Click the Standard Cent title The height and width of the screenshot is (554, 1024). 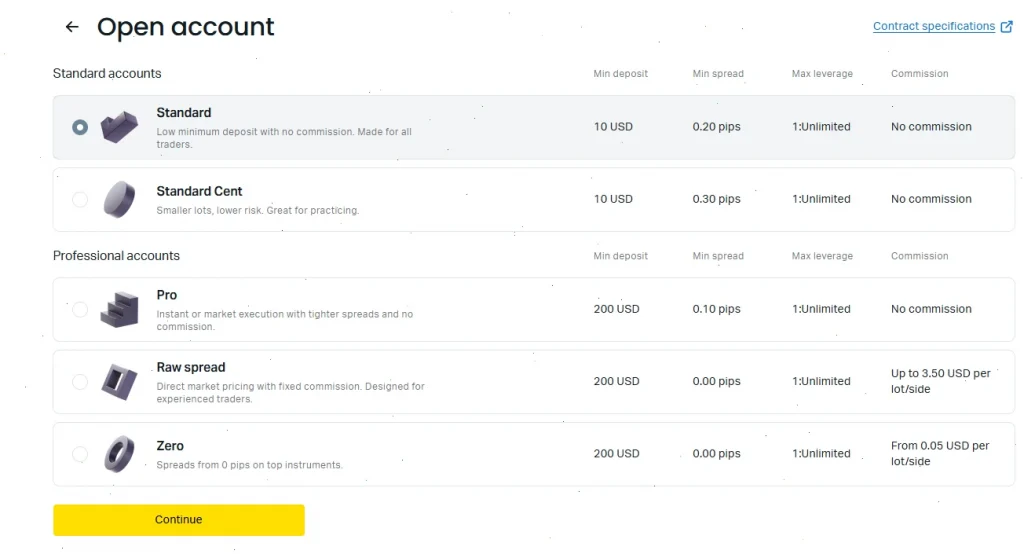click(199, 191)
